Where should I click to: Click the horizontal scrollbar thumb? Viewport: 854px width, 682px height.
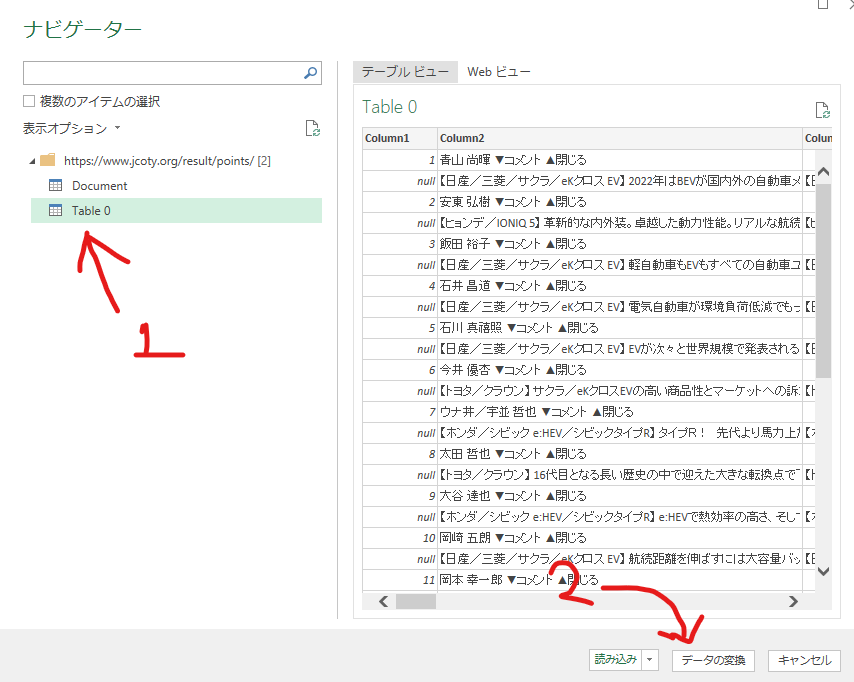tap(416, 601)
